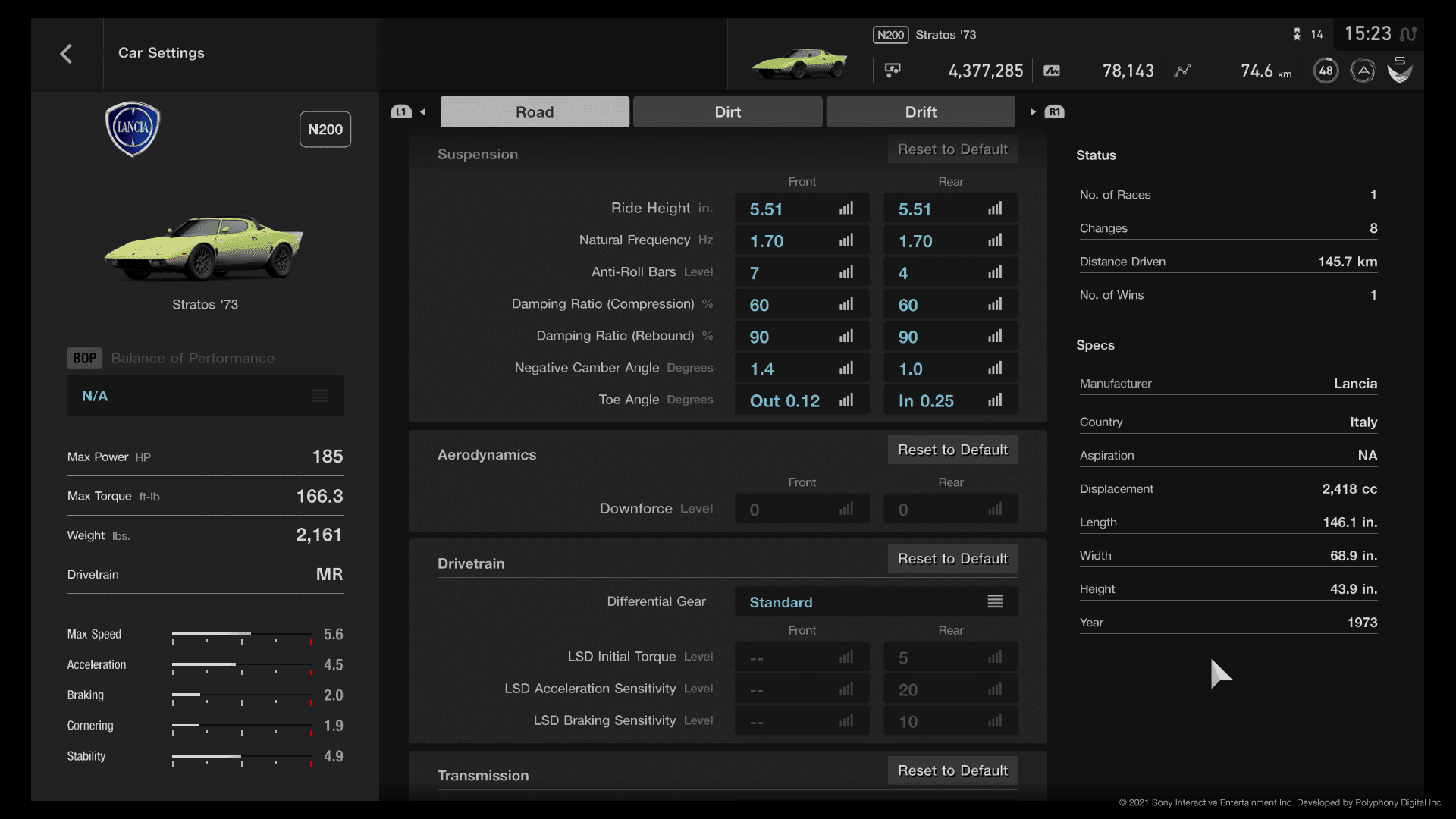Select front Downforce level field
The height and width of the screenshot is (819, 1456).
pyautogui.click(x=802, y=509)
